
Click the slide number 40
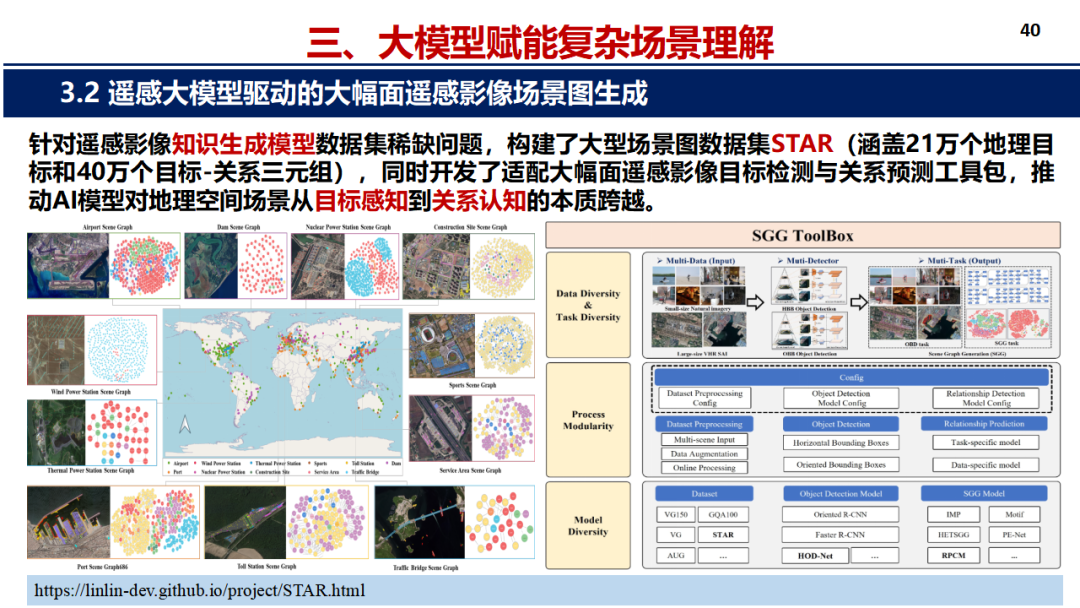tap(1030, 30)
